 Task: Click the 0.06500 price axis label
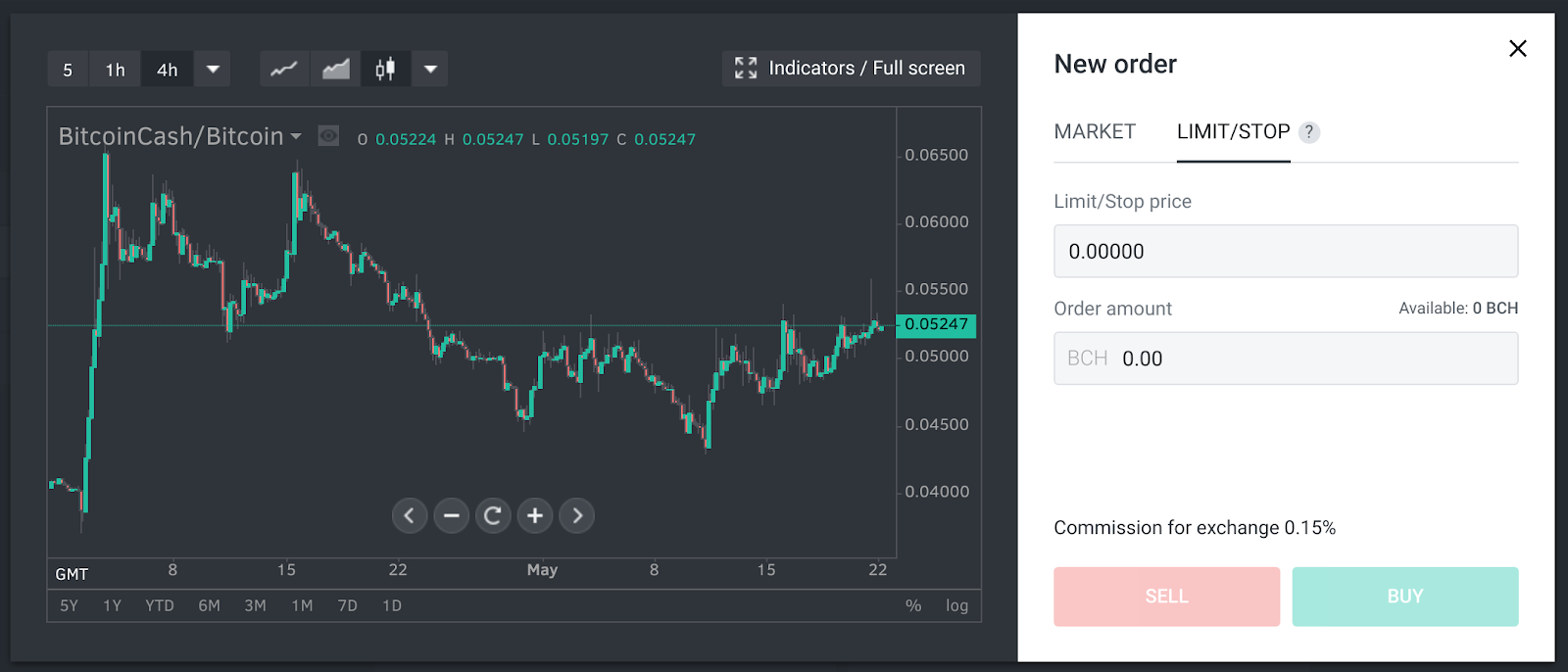click(936, 155)
